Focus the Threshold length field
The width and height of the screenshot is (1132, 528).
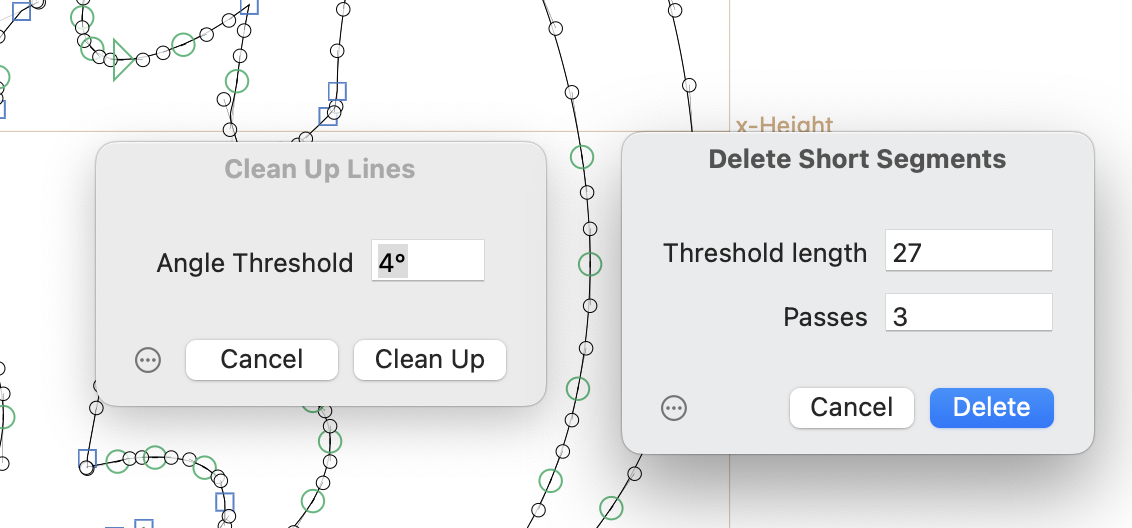click(x=968, y=252)
